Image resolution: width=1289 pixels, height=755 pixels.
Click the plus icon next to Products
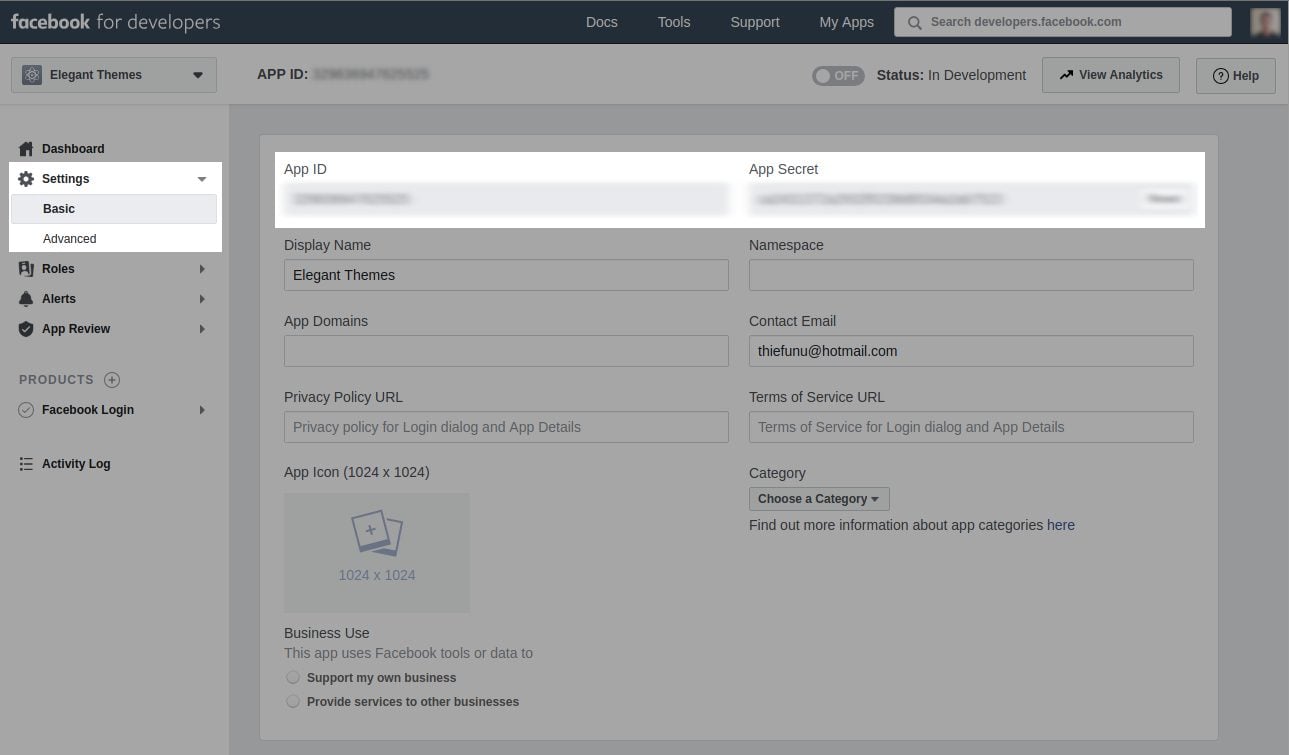[110, 379]
